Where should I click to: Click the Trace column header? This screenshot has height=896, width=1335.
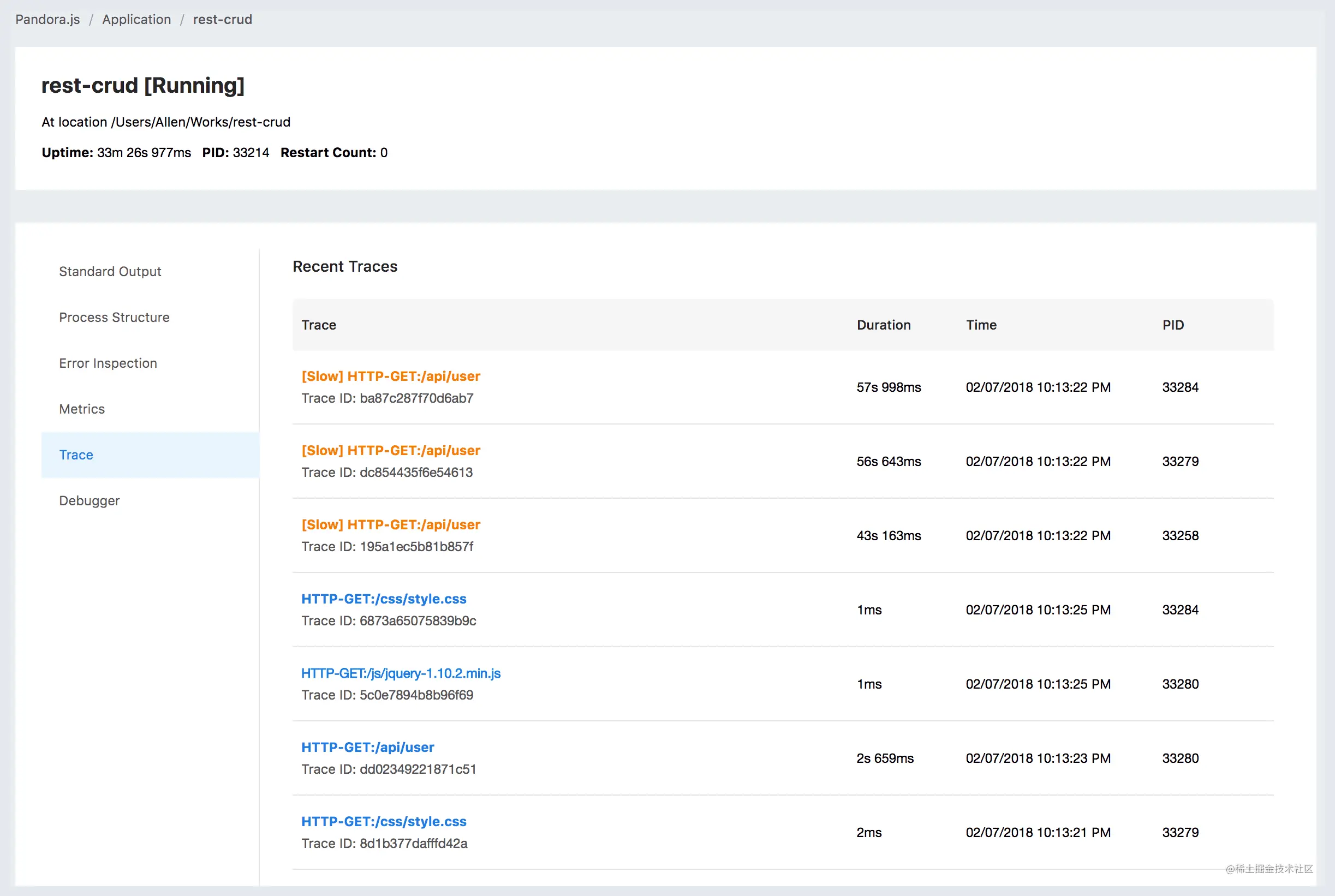(x=319, y=325)
